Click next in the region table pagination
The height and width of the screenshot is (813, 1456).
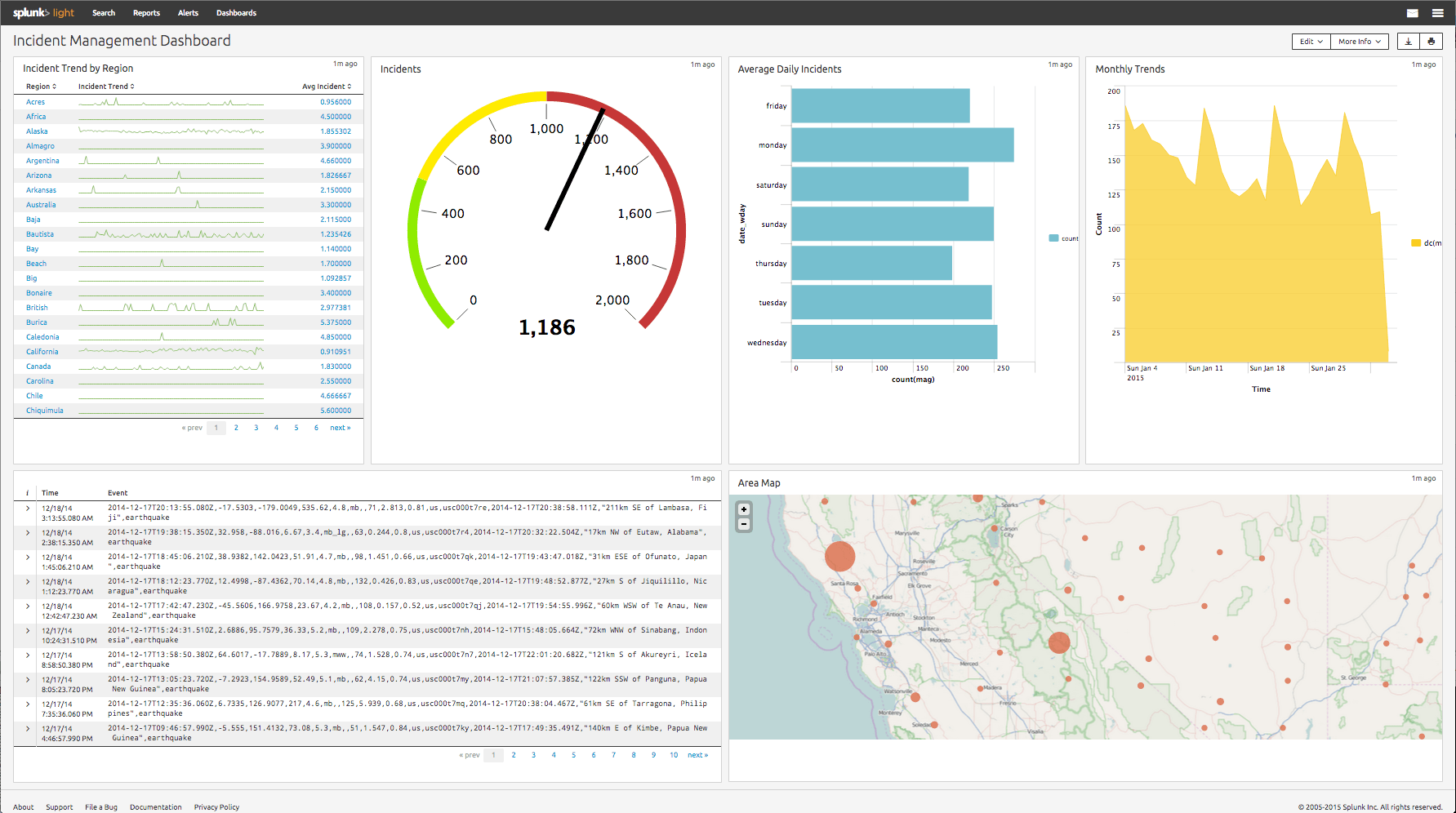tap(340, 427)
